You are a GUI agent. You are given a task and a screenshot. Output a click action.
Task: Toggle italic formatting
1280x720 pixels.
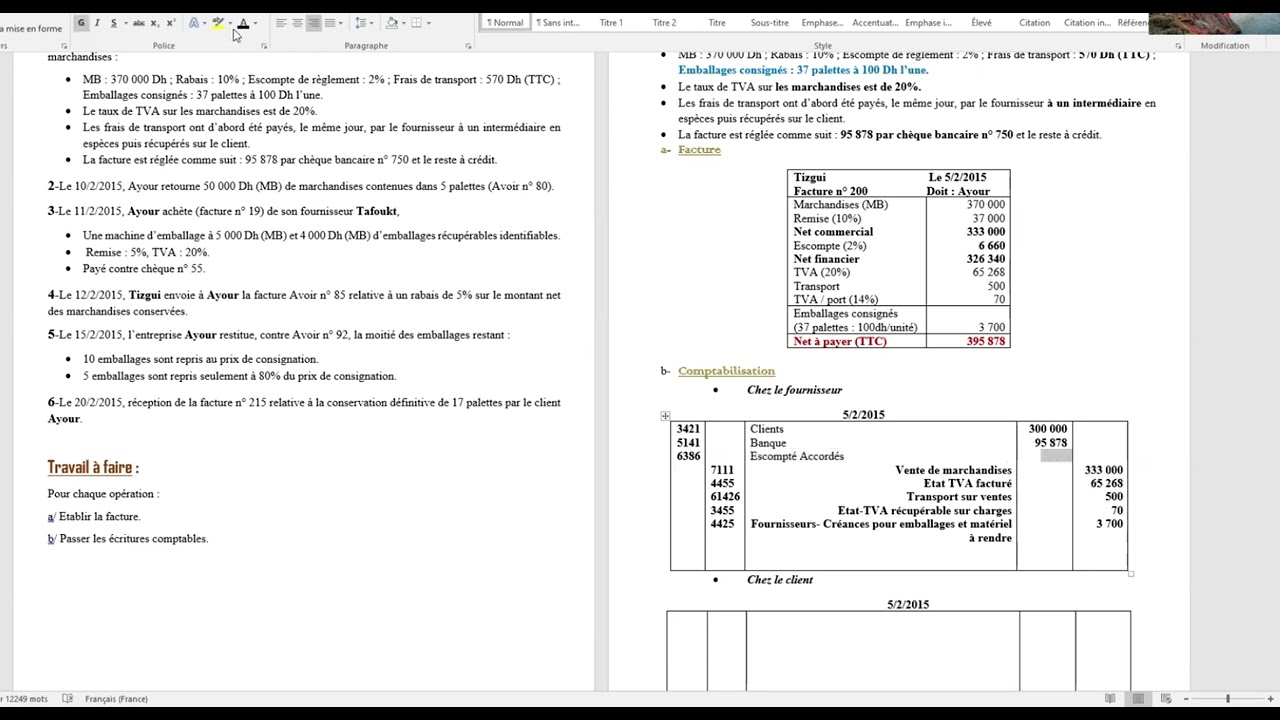coord(97,23)
